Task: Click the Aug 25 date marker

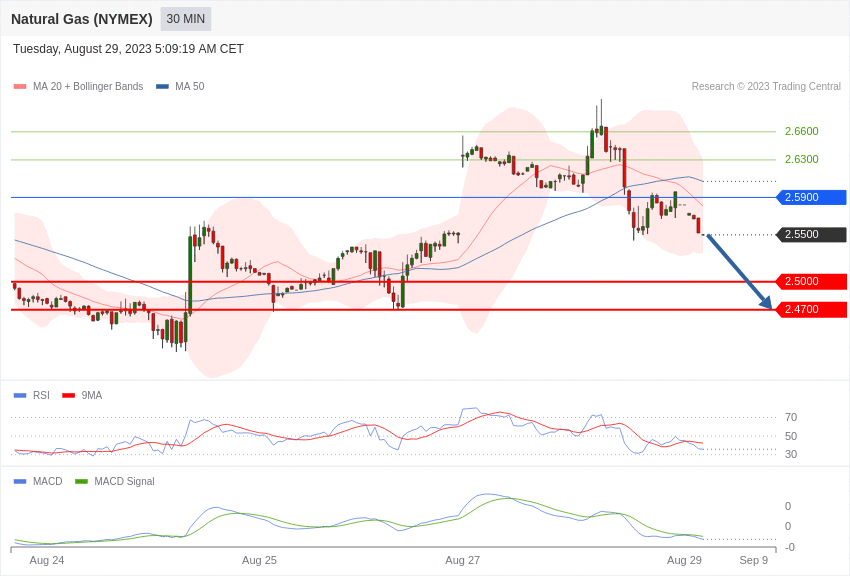Action: (x=259, y=560)
